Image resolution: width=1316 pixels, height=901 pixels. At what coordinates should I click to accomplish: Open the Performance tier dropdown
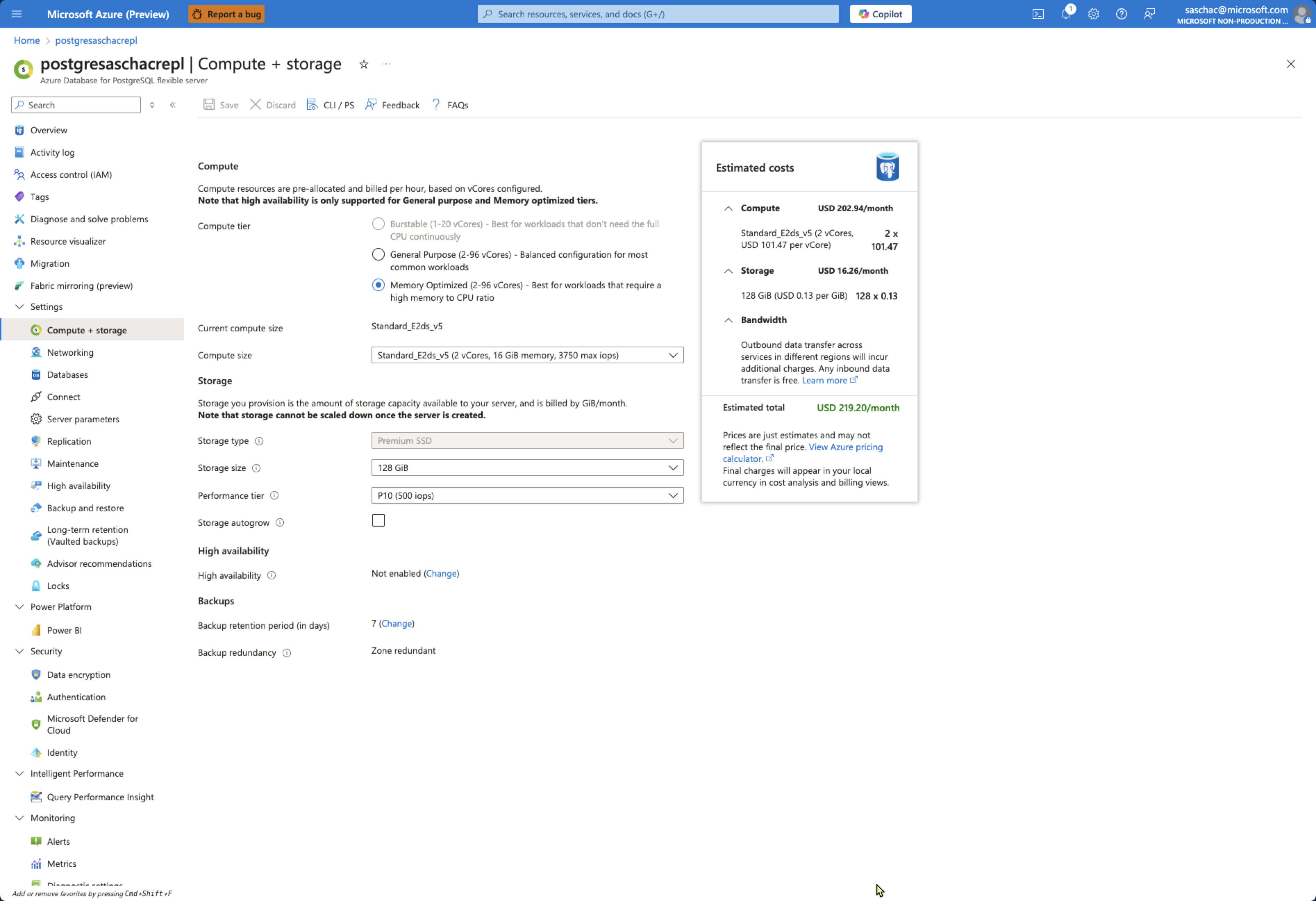click(x=527, y=496)
